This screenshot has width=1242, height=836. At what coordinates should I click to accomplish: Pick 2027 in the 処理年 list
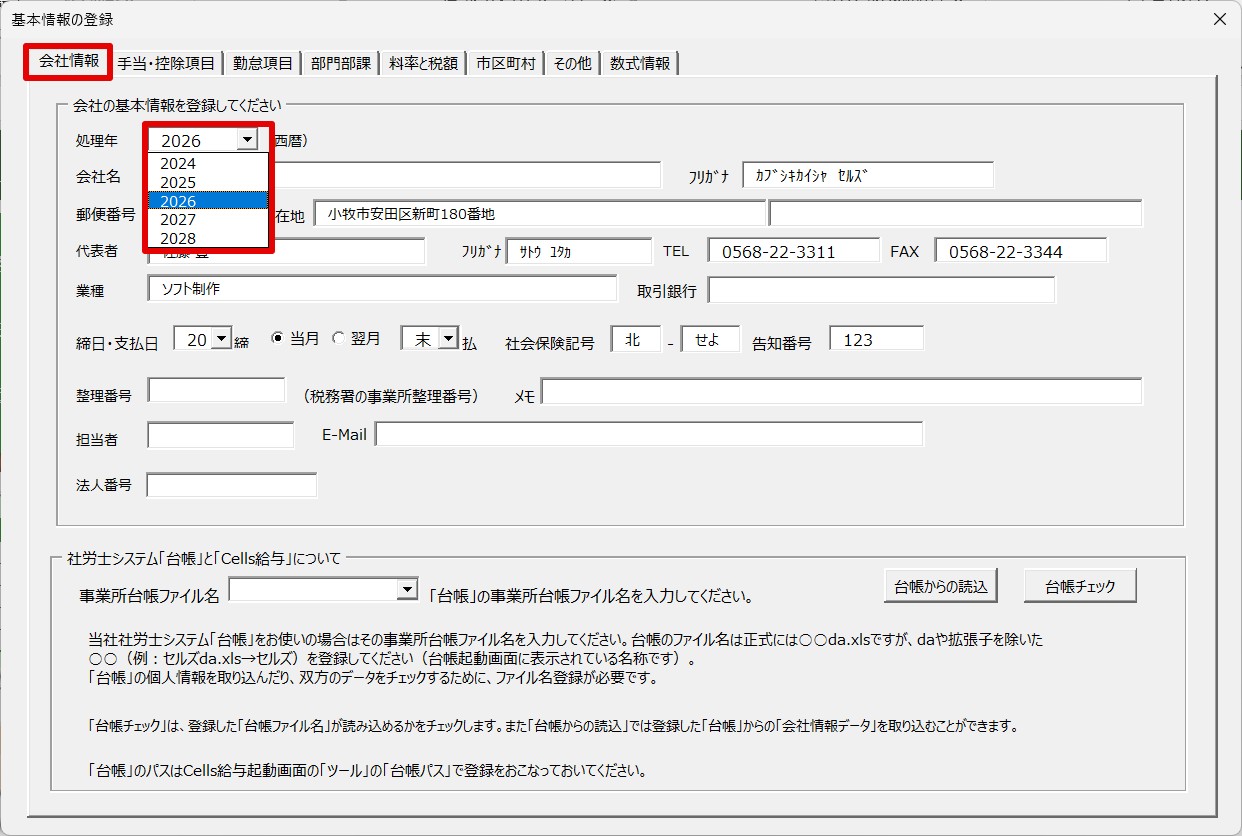208,219
